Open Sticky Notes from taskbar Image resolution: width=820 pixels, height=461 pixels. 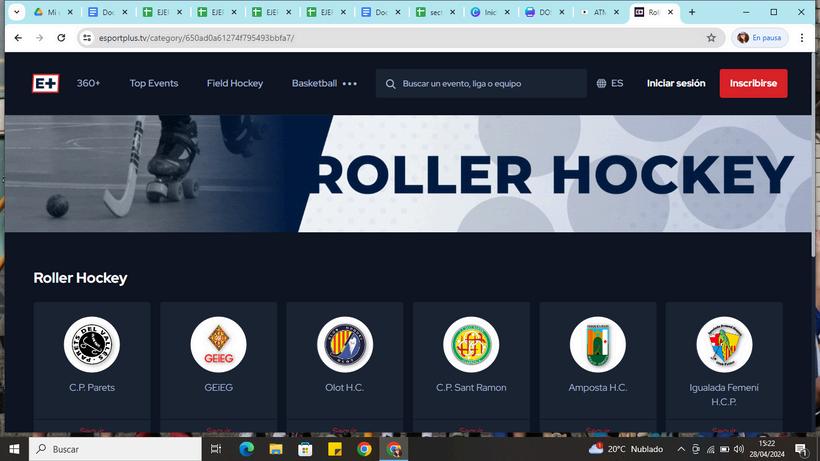(335, 449)
